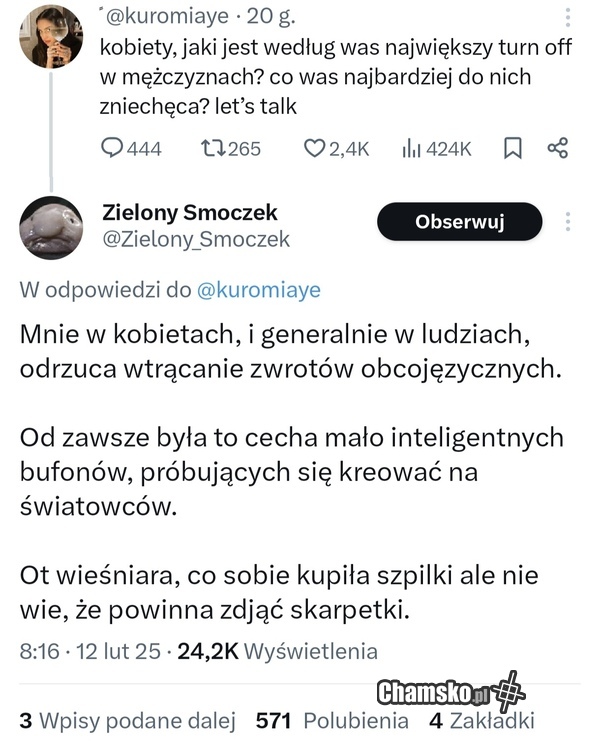Open the Zielony Smoczek display name
The width and height of the screenshot is (600, 741).
point(190,212)
